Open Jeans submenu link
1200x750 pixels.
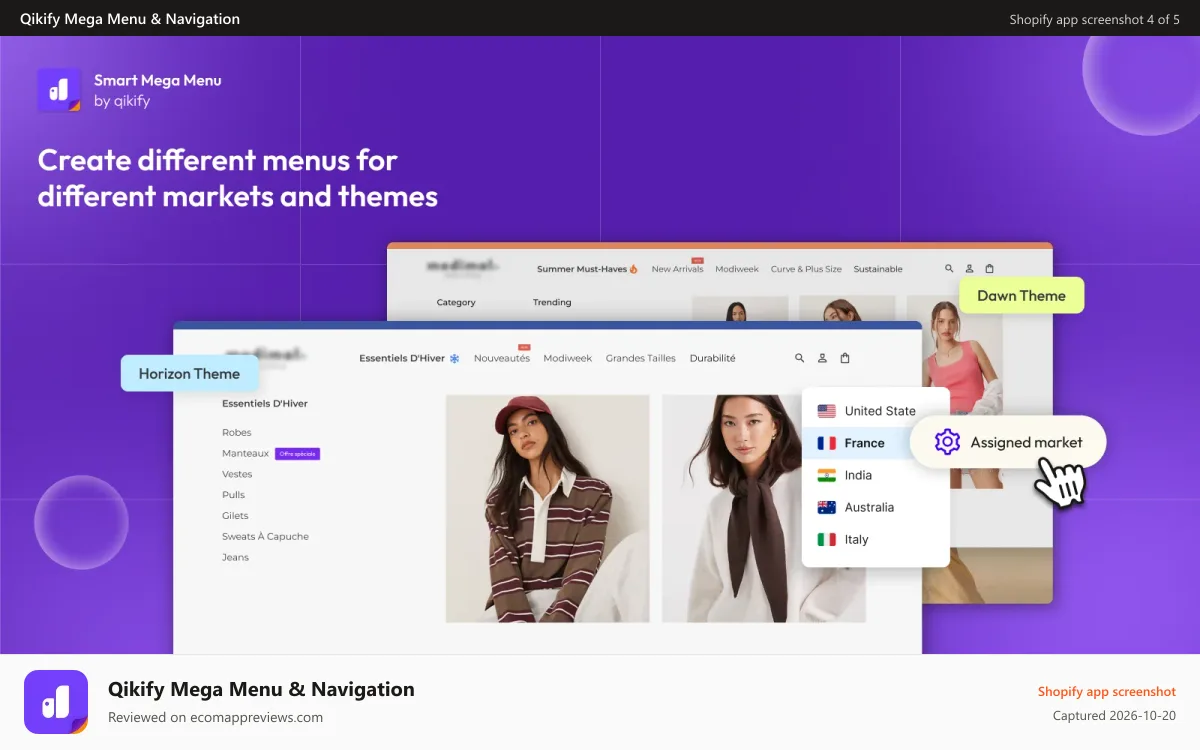click(x=235, y=557)
